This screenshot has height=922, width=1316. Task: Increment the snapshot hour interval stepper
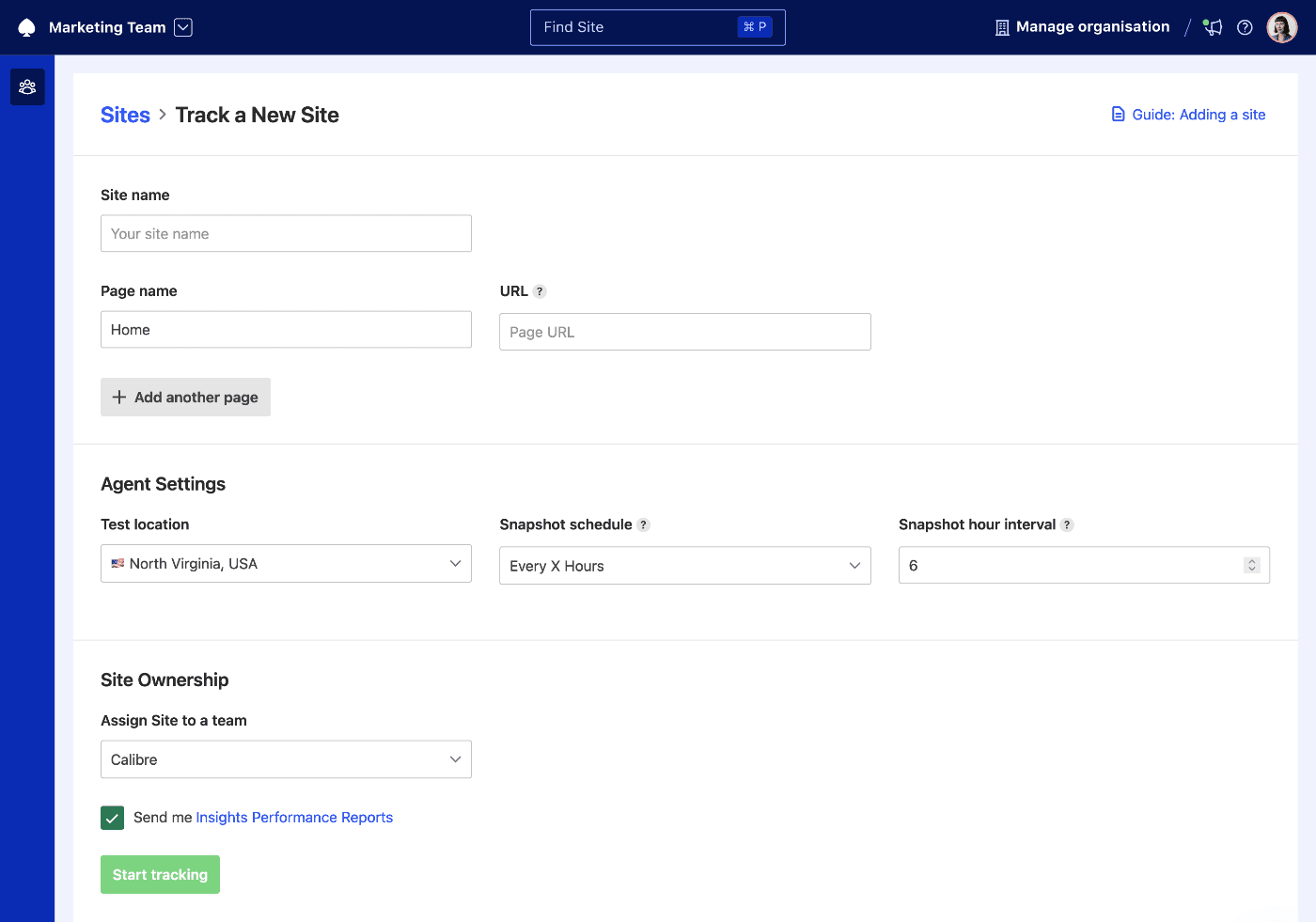[1251, 560]
